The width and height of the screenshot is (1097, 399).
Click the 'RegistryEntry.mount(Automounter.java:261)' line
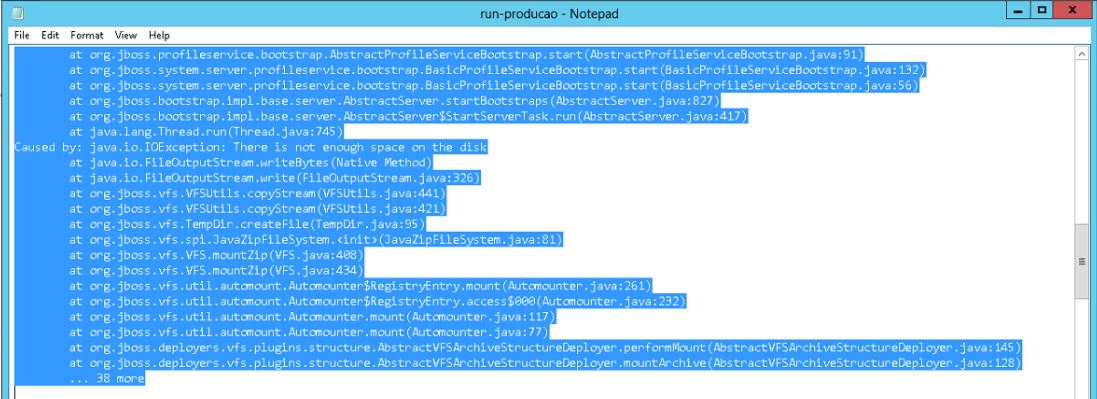pos(360,286)
